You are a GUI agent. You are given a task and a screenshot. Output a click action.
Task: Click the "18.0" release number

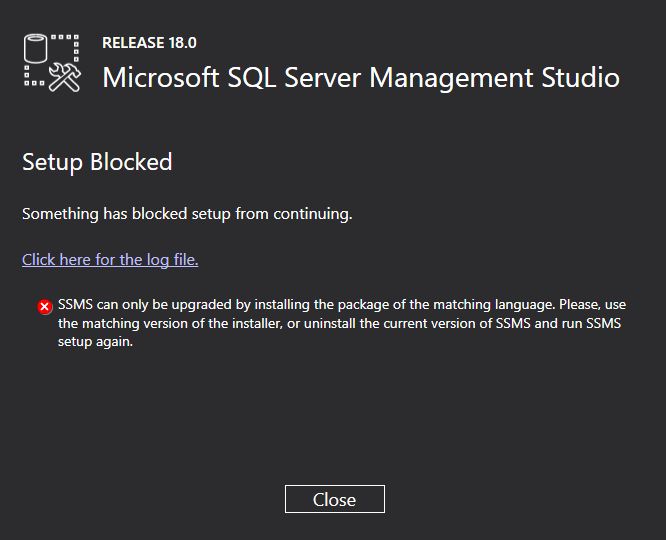click(181, 43)
